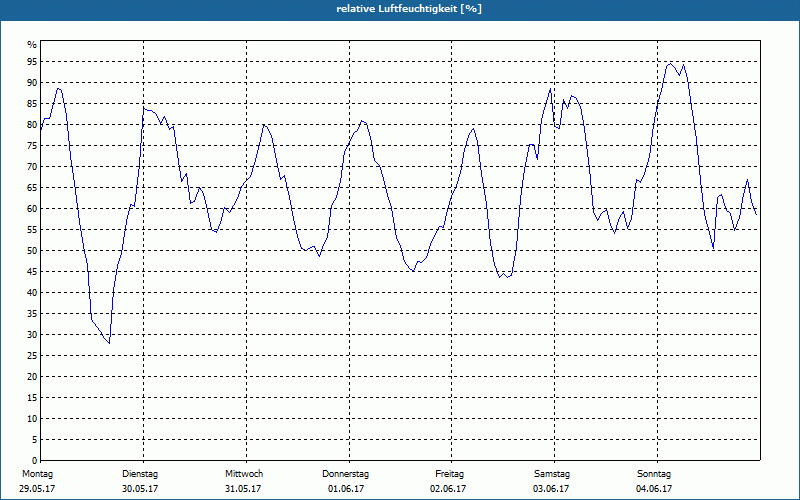This screenshot has height=500, width=800.
Task: Click the y-axis value '35'
Action: click(32, 314)
